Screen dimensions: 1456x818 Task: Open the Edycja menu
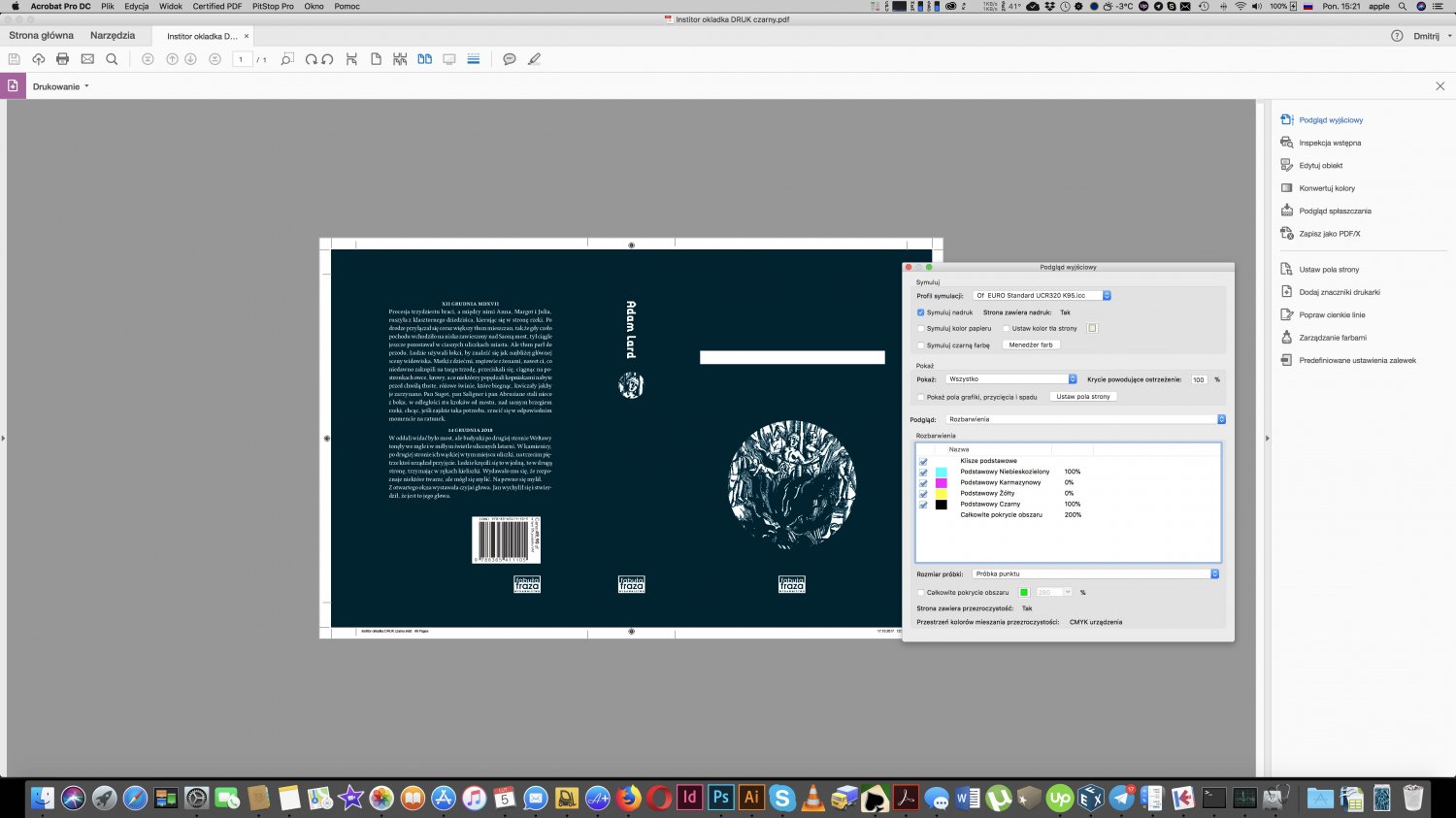[137, 7]
